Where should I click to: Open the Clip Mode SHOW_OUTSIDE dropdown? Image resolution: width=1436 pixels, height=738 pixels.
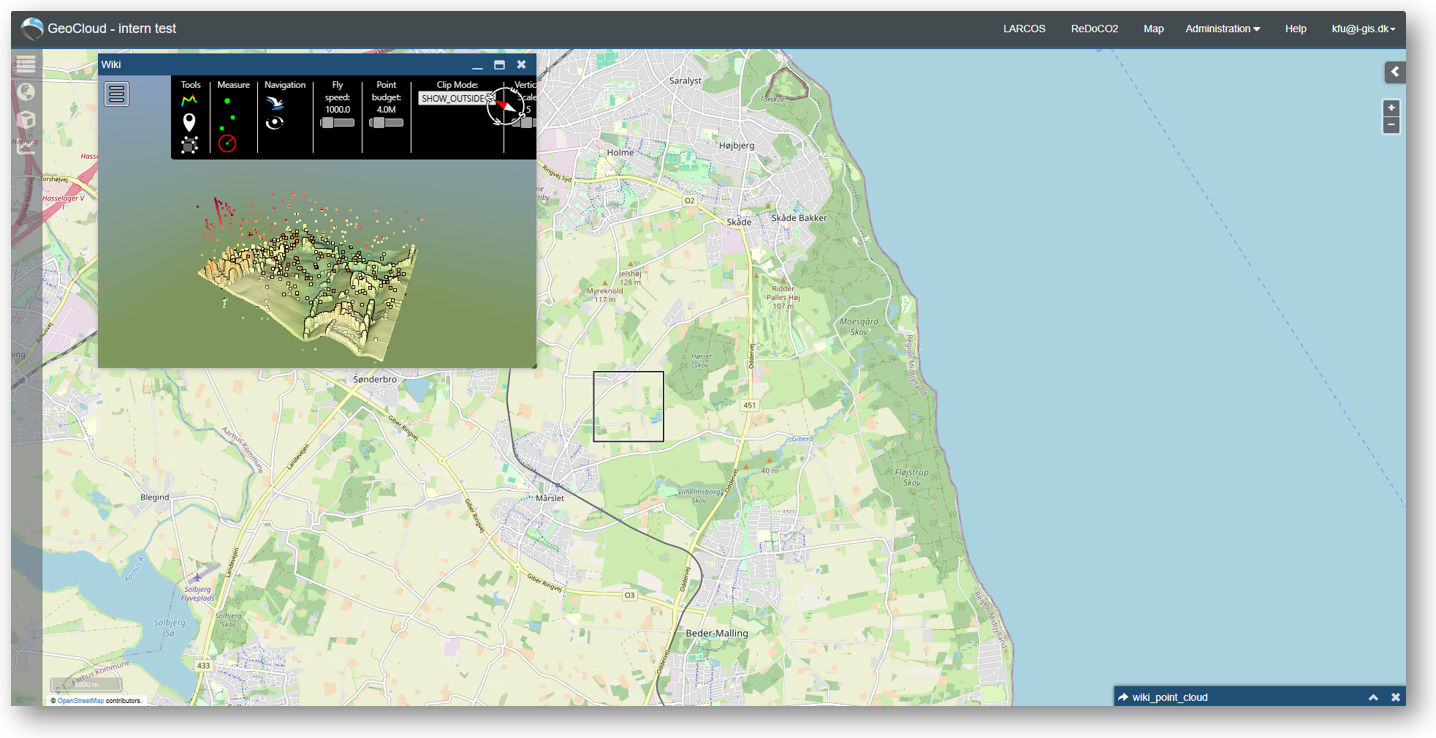[x=457, y=99]
